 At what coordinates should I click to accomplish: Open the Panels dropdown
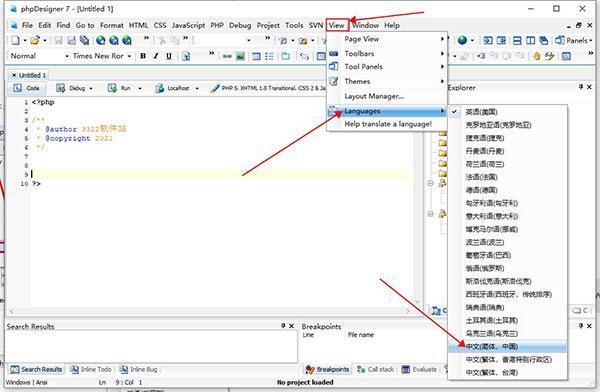tap(573, 40)
